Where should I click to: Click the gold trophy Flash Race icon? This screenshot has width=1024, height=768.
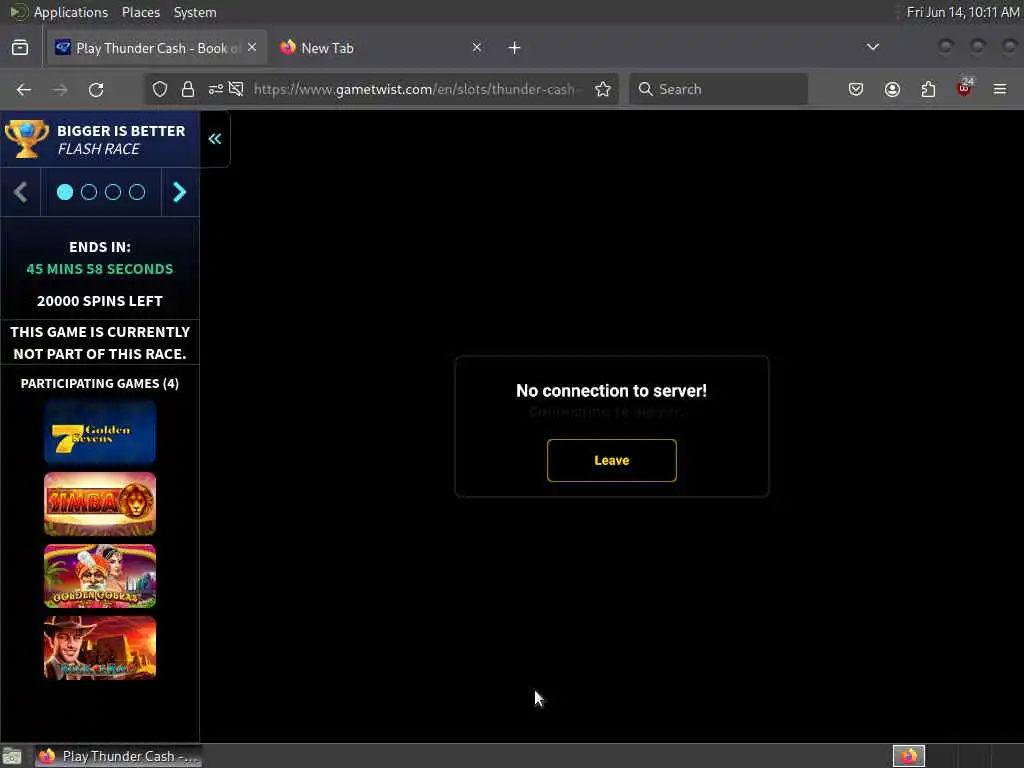click(26, 138)
